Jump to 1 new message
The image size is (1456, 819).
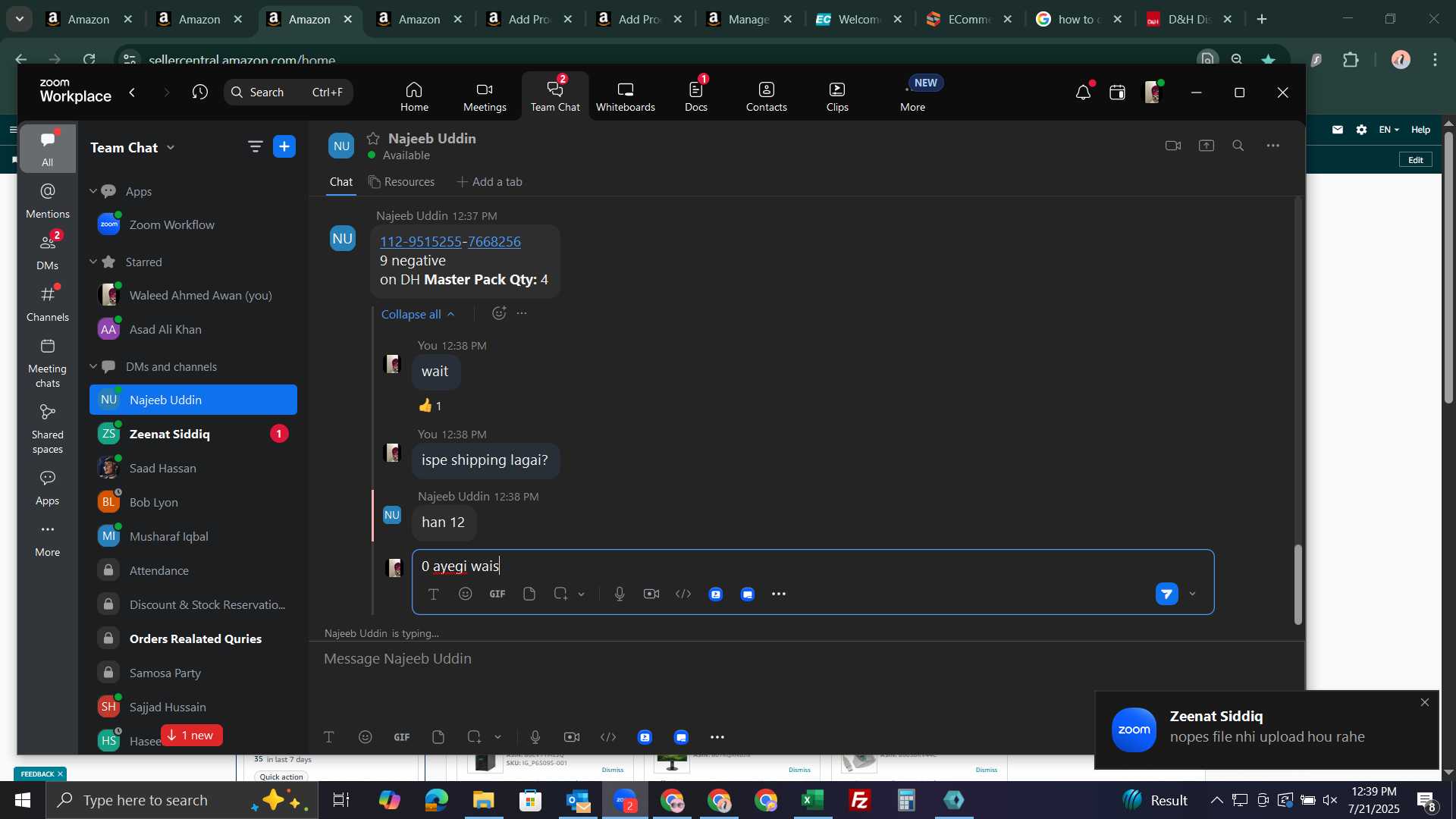click(x=191, y=736)
